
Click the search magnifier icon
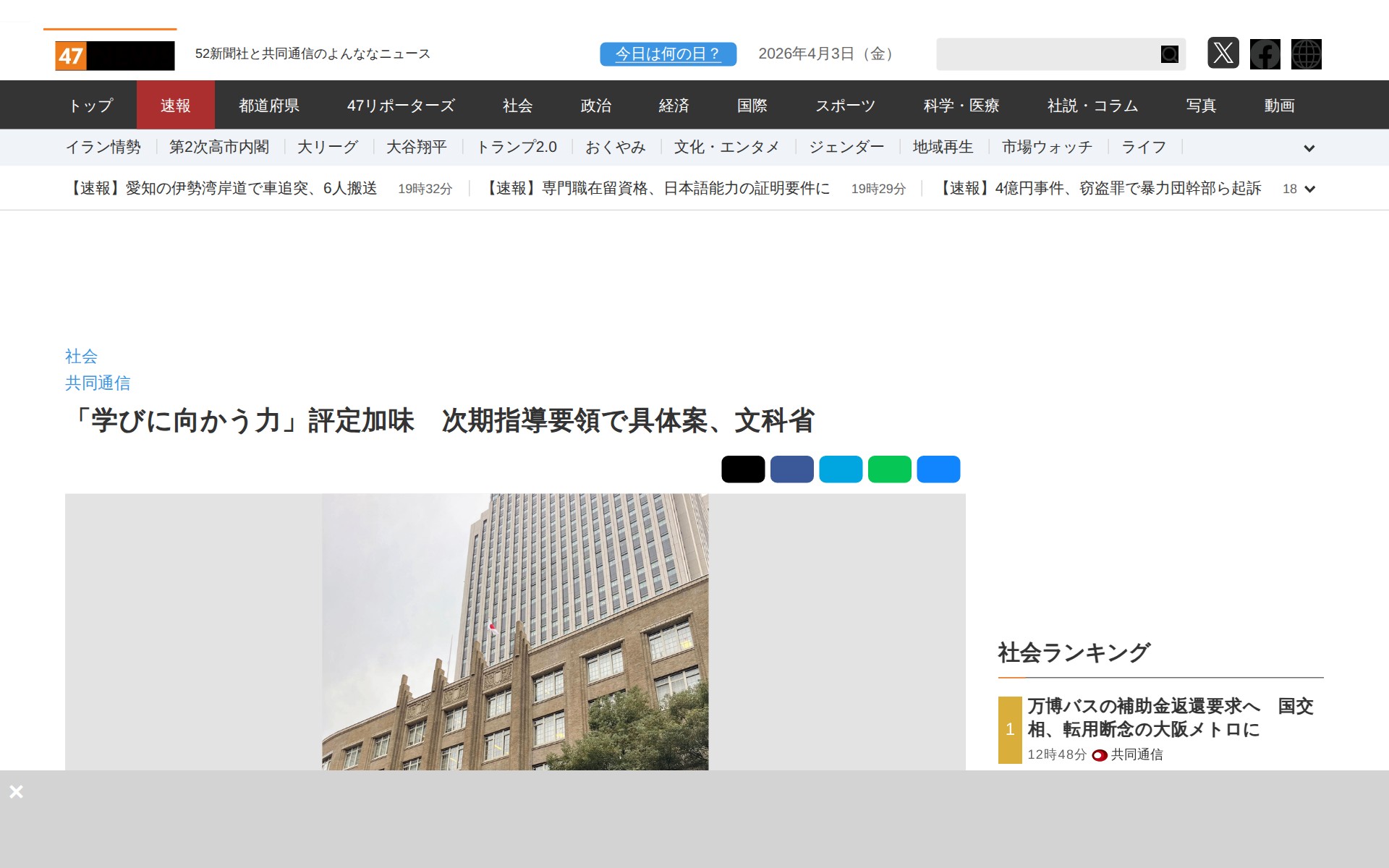point(1169,54)
